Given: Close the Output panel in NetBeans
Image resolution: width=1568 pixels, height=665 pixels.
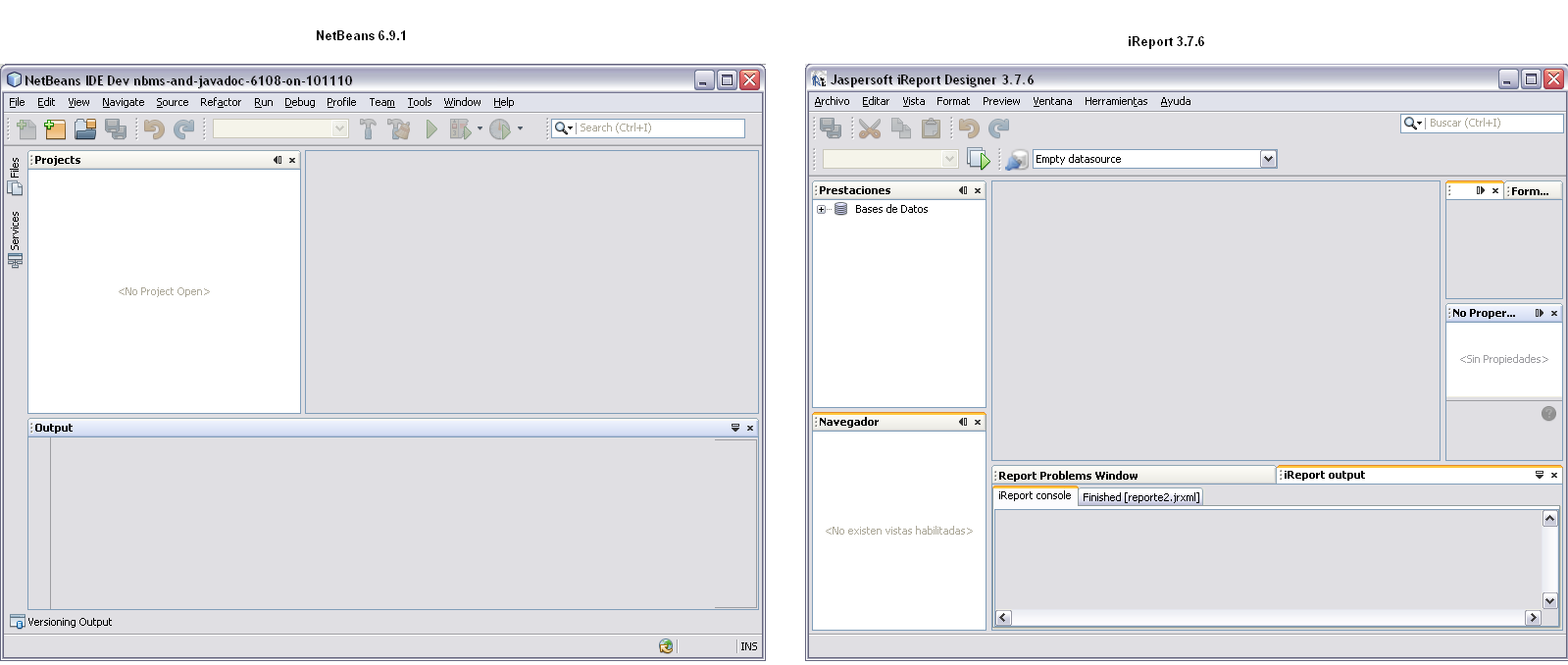Looking at the screenshot, I should click(x=750, y=428).
